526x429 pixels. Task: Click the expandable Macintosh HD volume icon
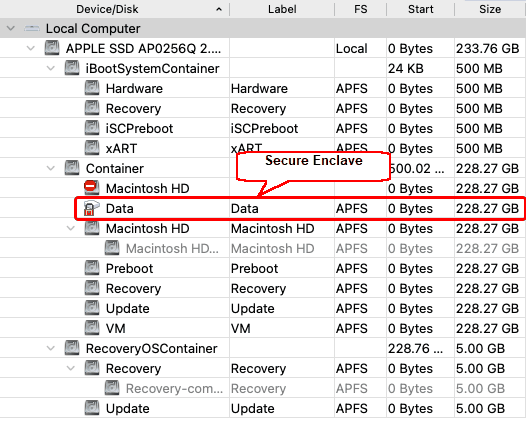pos(92,228)
